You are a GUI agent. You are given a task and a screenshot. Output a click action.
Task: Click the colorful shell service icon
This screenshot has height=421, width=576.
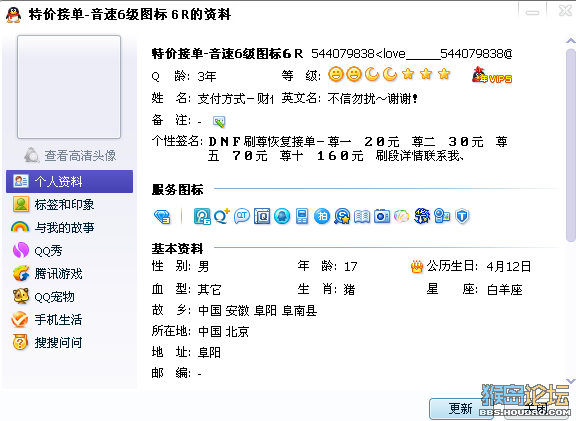pos(402,216)
